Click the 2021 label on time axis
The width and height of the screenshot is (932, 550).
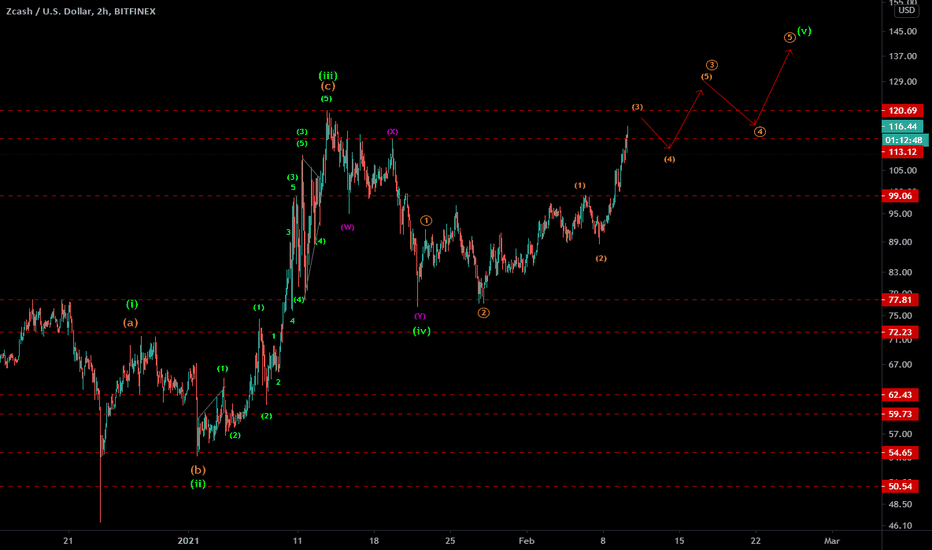(188, 541)
